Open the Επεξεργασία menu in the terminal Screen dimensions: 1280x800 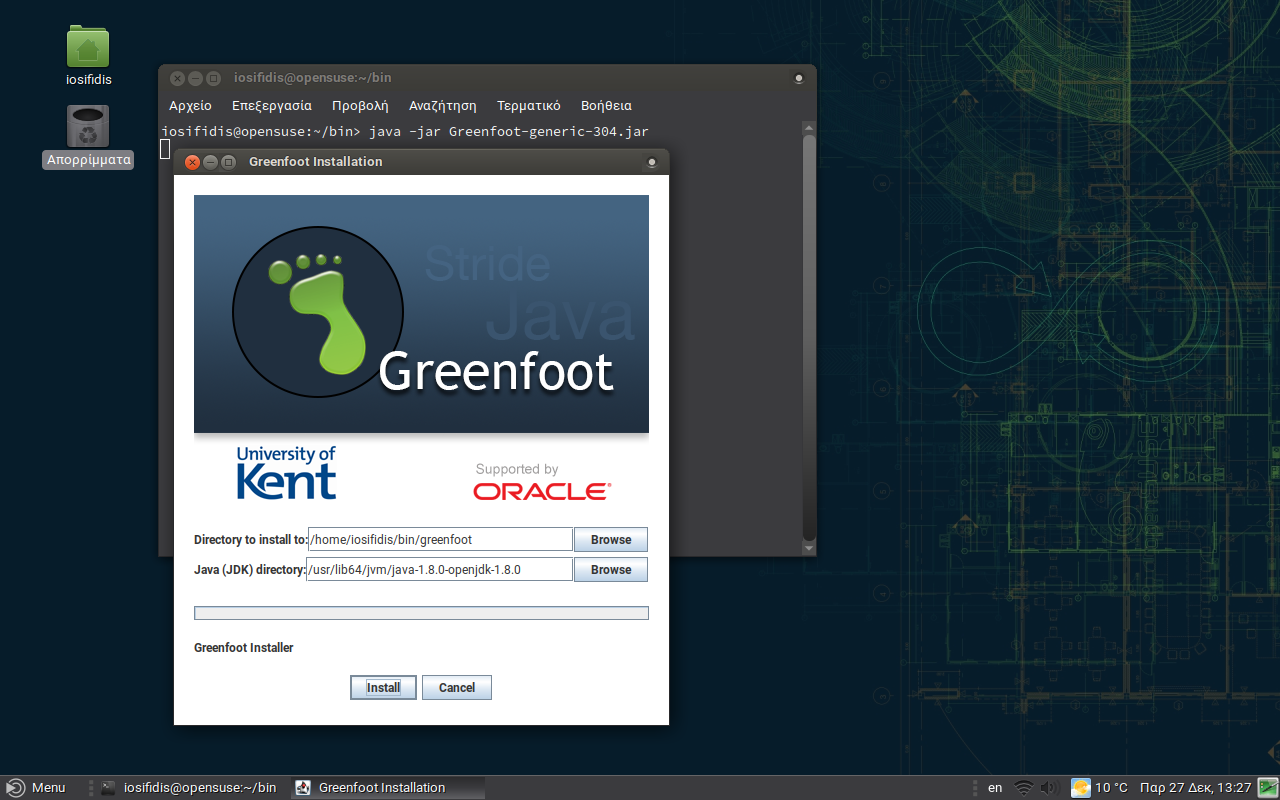[x=272, y=105]
